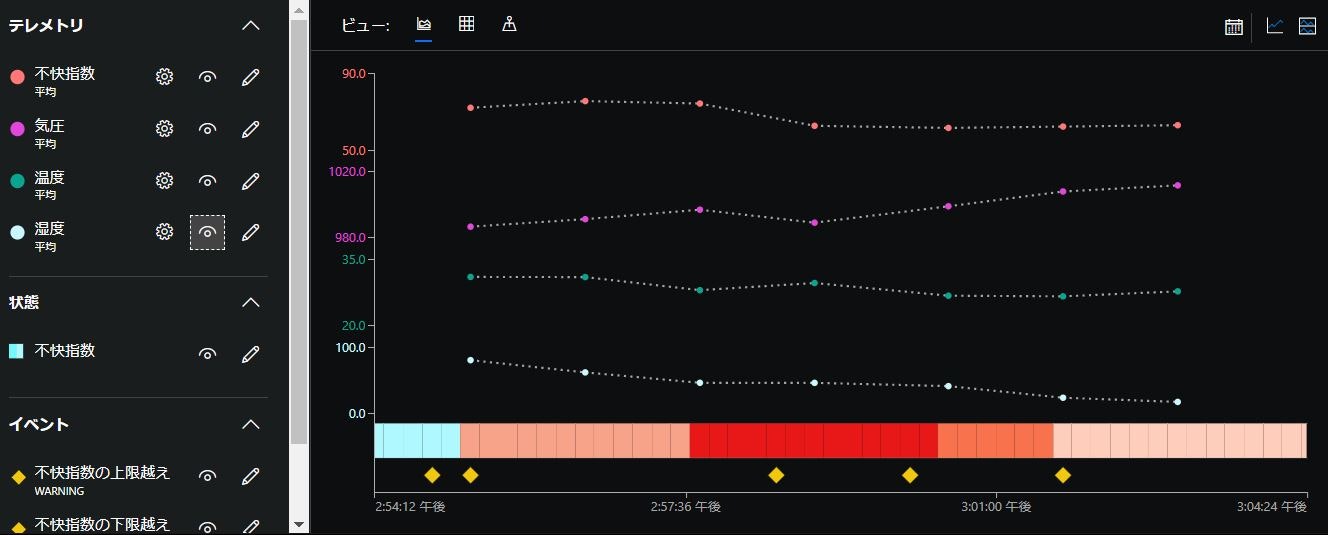Edit the 不快指数 state with pencil icon

251,354
